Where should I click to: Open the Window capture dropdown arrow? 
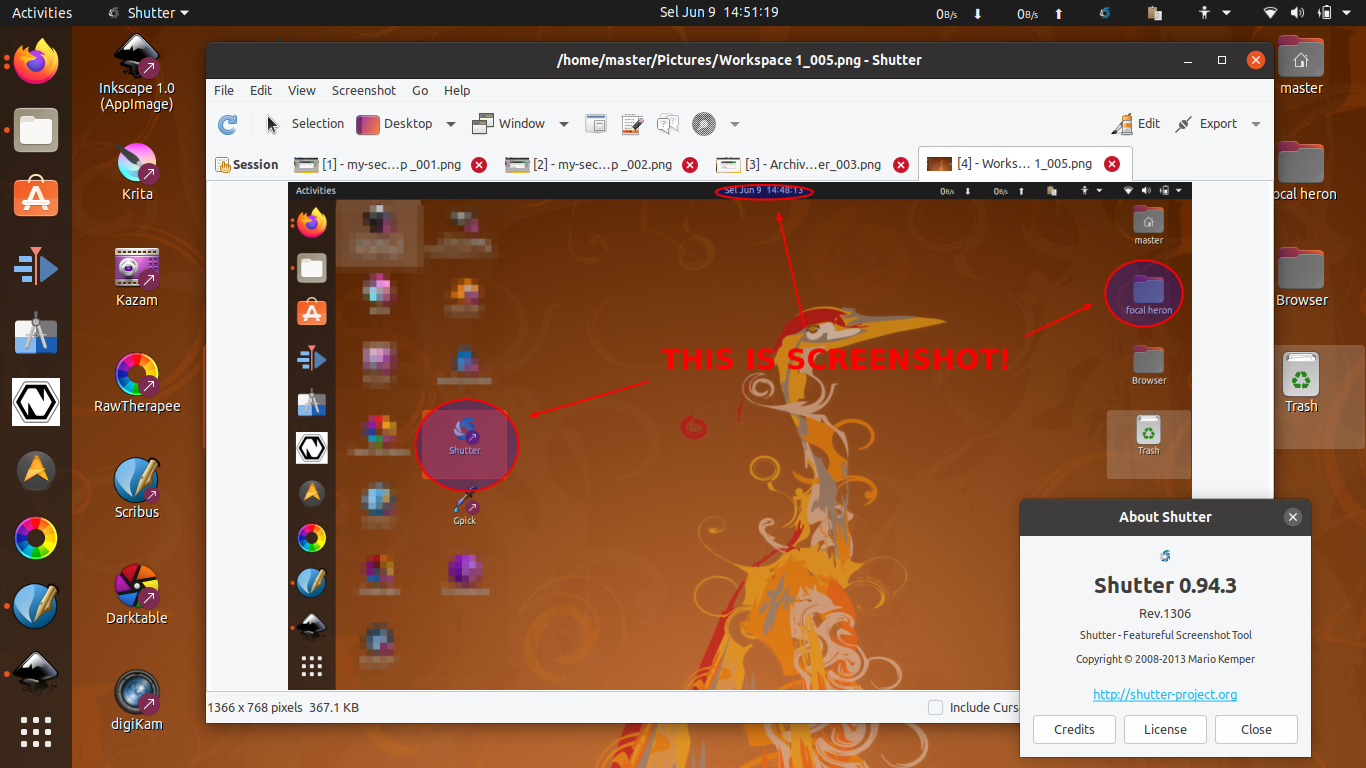point(564,124)
